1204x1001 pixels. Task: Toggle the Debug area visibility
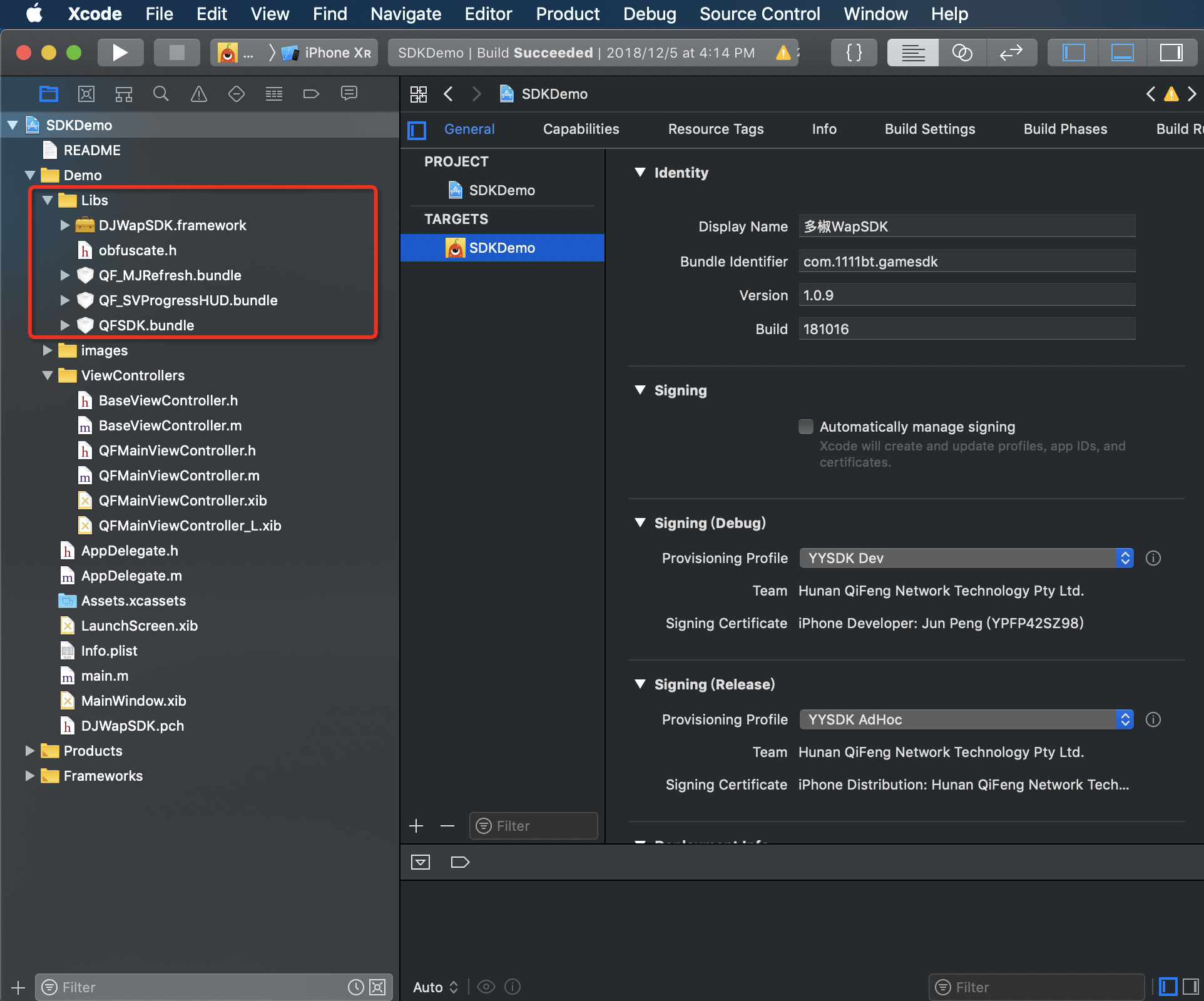1123,53
